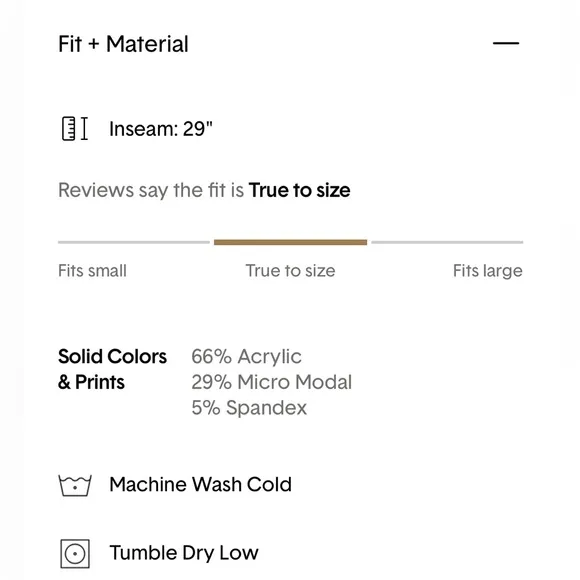Click the Fits large label
Screen dimensions: 580x580
click(488, 271)
